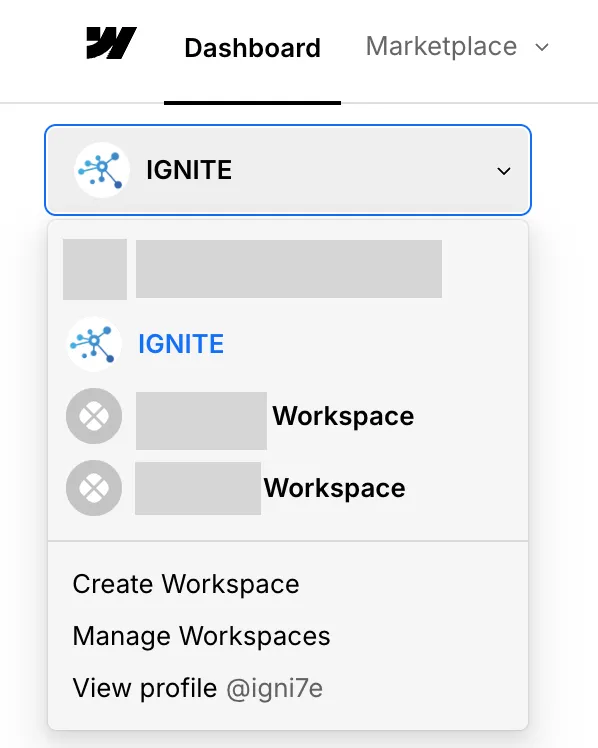Collapse the selector using its chevron arrow

click(x=504, y=171)
